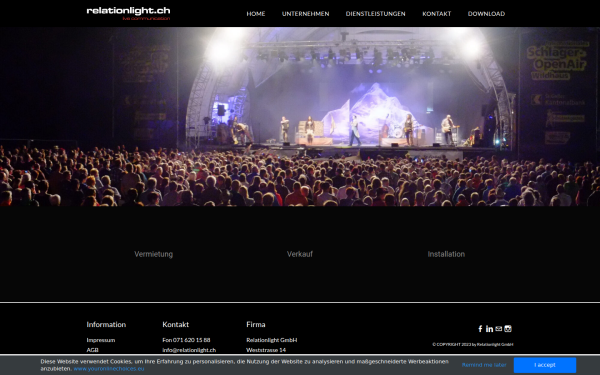Image resolution: width=600 pixels, height=375 pixels.
Task: Open the www.youronlinechoices.eu link
Action: pos(109,369)
